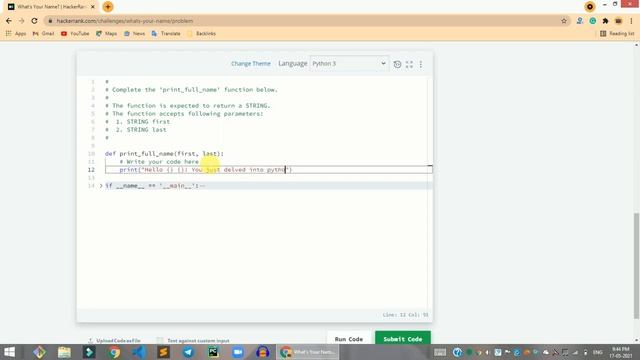The image size is (640, 360).
Task: Click the page vertical scrollbar
Action: [x=636, y=265]
